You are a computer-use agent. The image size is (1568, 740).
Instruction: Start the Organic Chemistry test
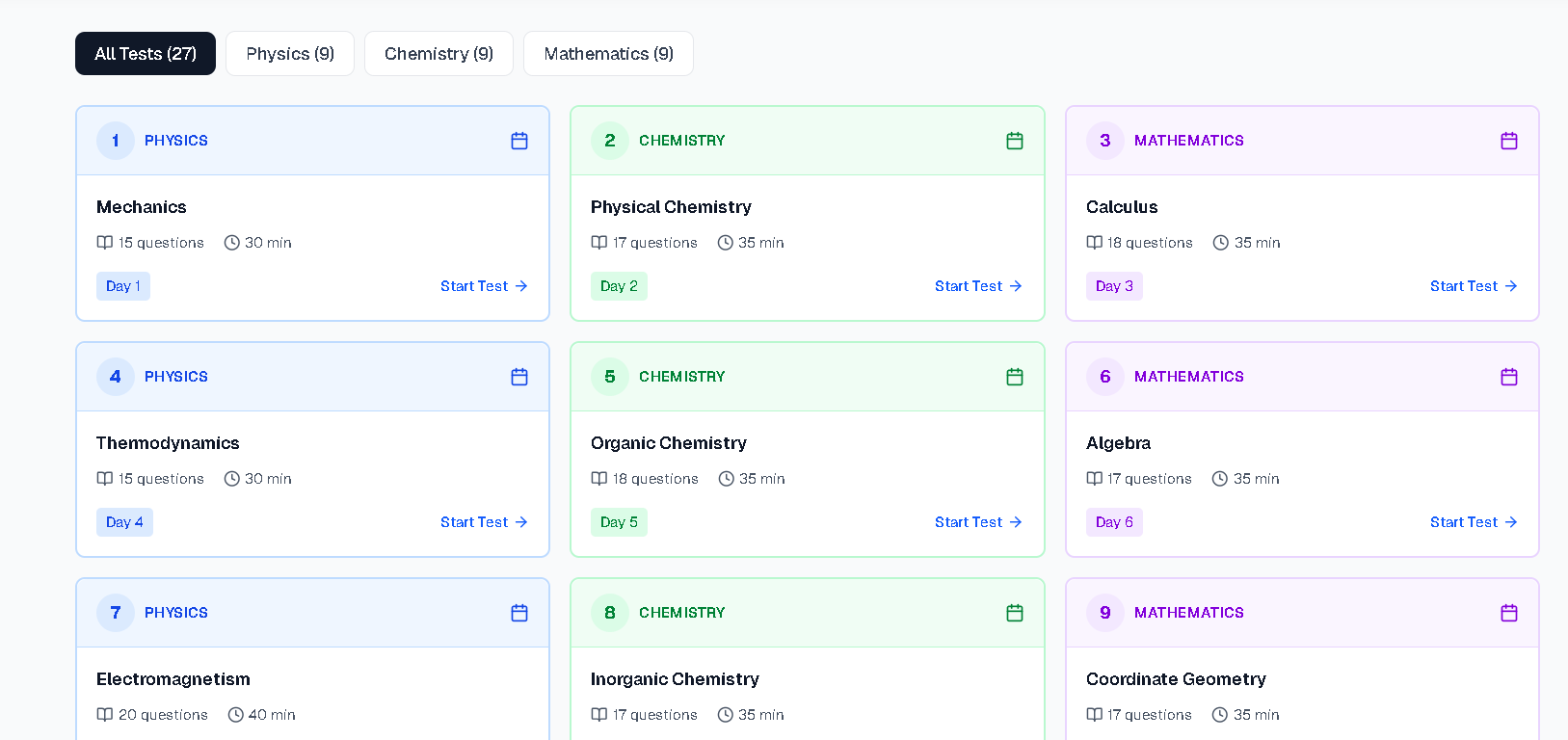point(978,522)
